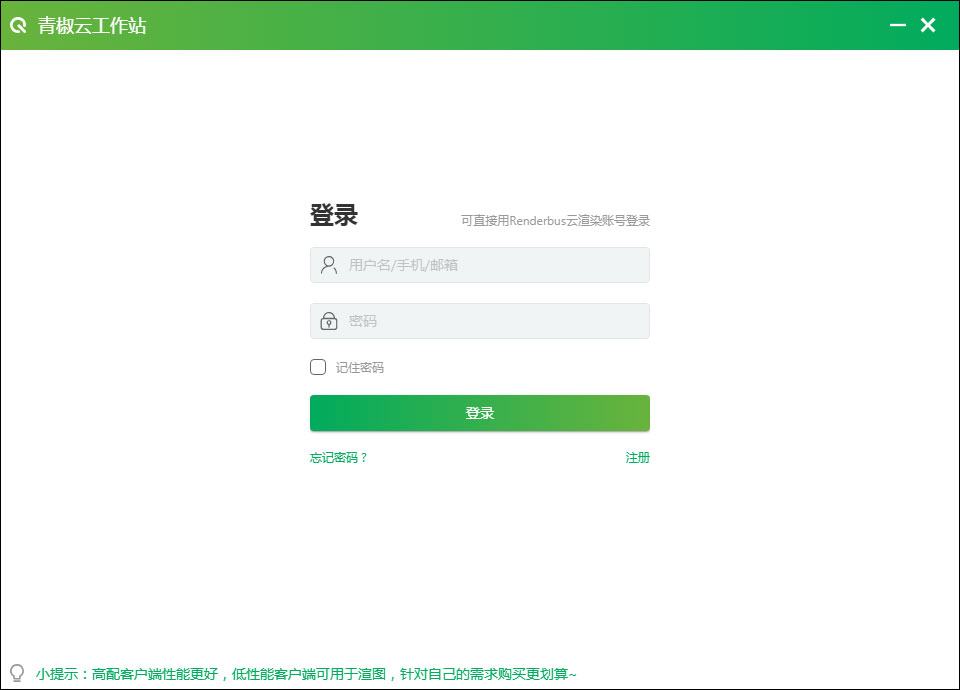Click the lock keyhole symbol inside the password box
Image resolution: width=960 pixels, height=690 pixels.
click(x=326, y=321)
